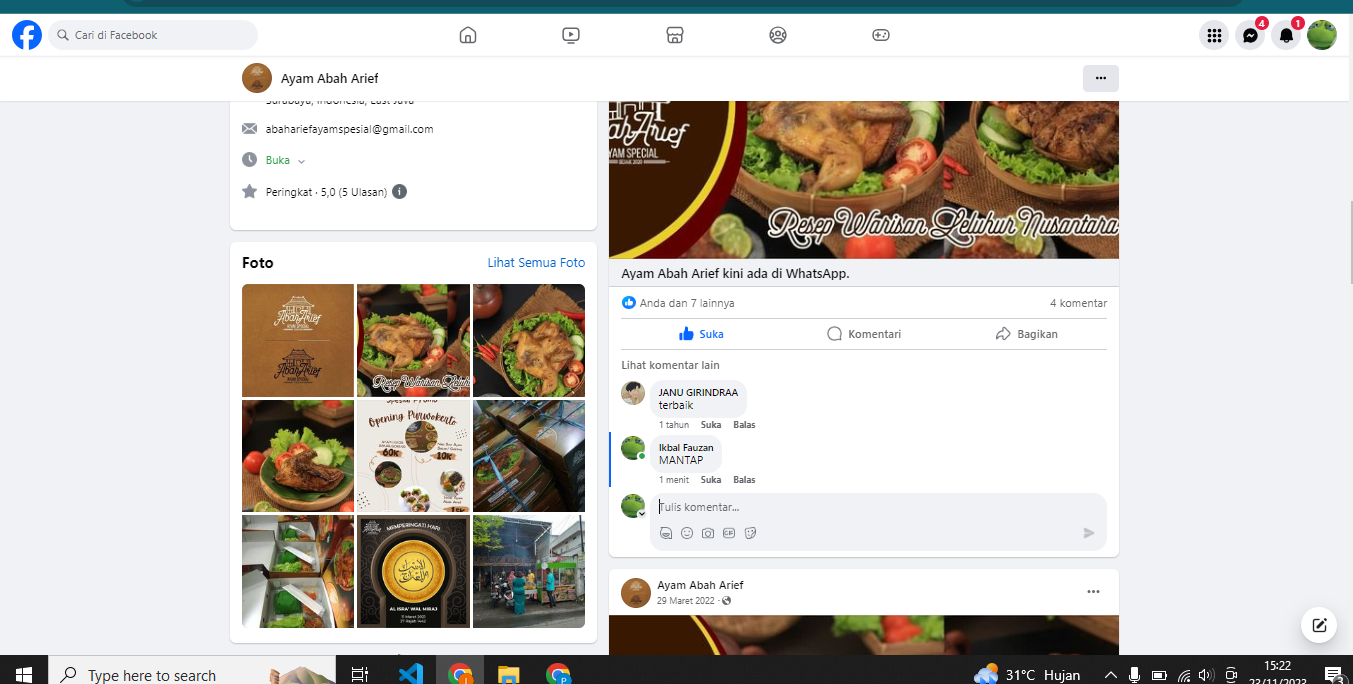The width and height of the screenshot is (1353, 684).
Task: Show hidden system tray icons chevron
Action: click(x=1110, y=674)
